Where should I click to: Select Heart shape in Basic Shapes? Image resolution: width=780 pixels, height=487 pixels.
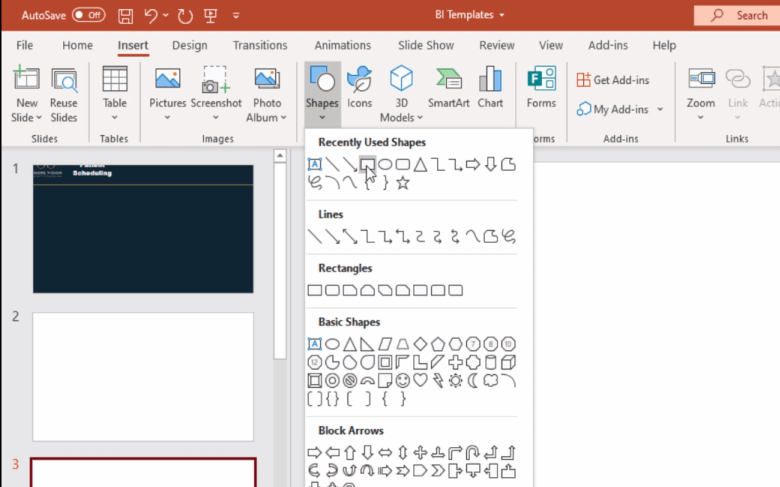click(420, 381)
